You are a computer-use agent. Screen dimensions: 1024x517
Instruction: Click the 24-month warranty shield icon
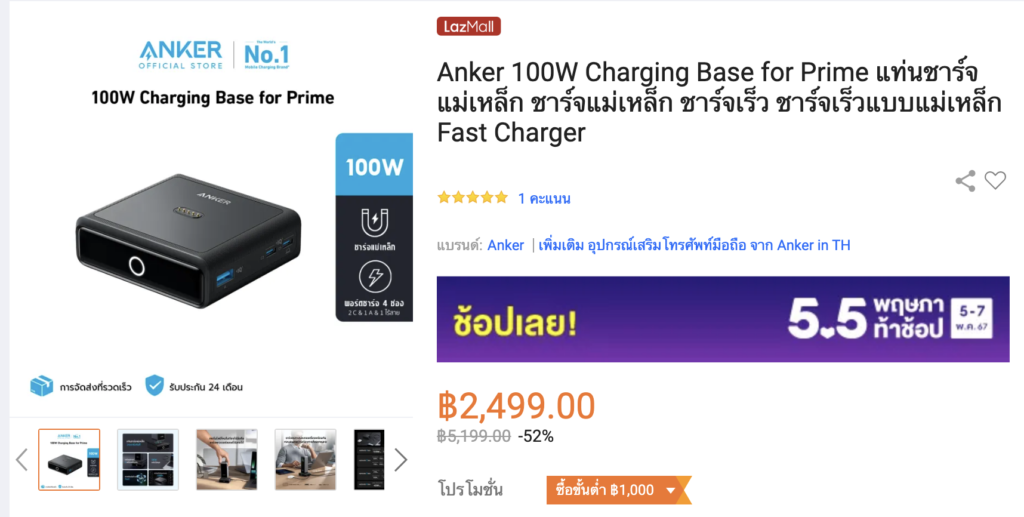[x=154, y=386]
